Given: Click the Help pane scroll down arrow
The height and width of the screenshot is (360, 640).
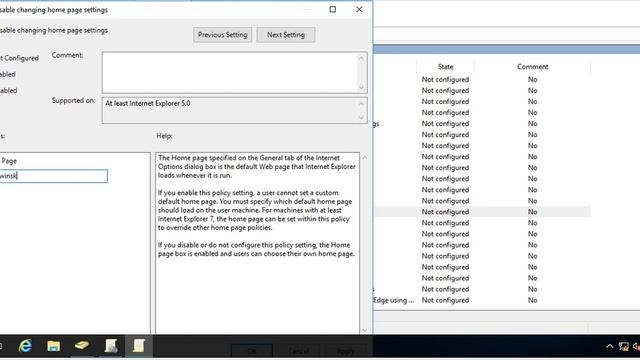Looking at the screenshot, I should [x=364, y=330].
